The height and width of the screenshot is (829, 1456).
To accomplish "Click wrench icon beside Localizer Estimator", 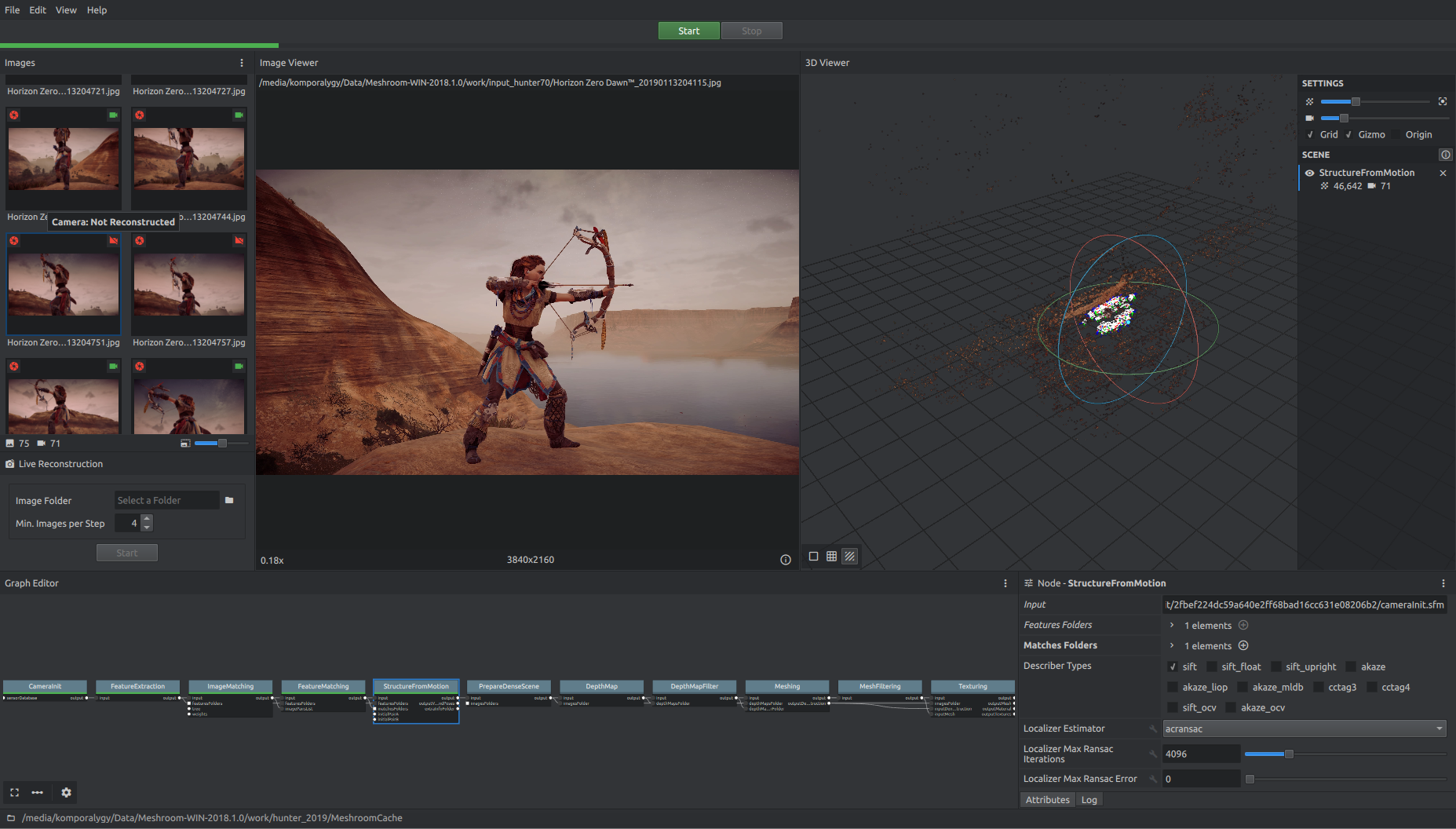I will [x=1153, y=729].
